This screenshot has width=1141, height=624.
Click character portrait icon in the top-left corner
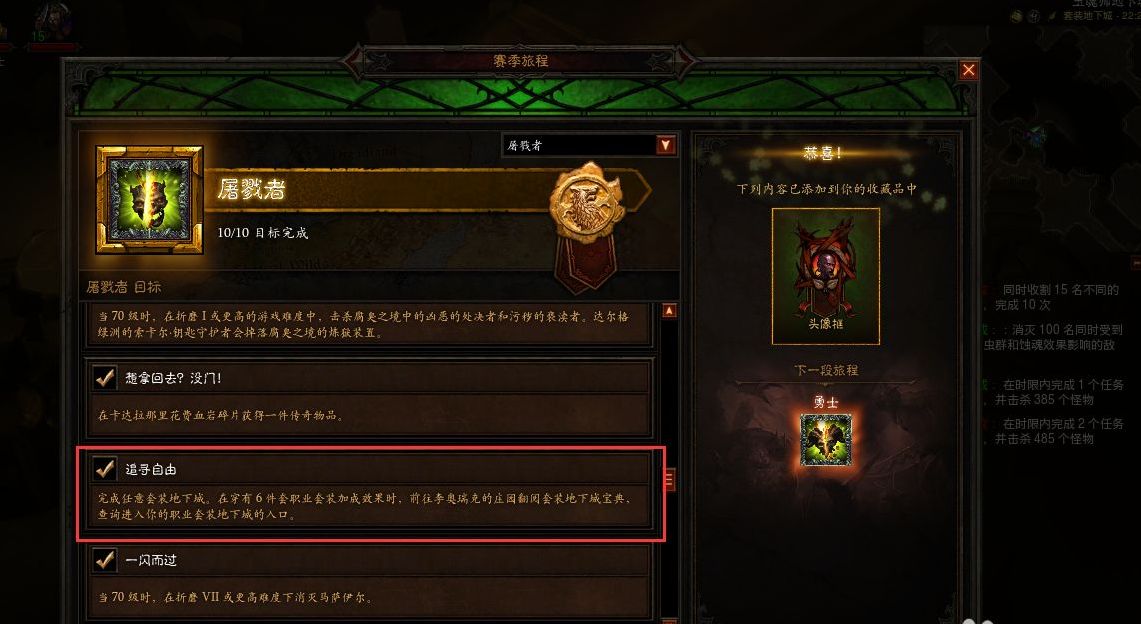[51, 20]
